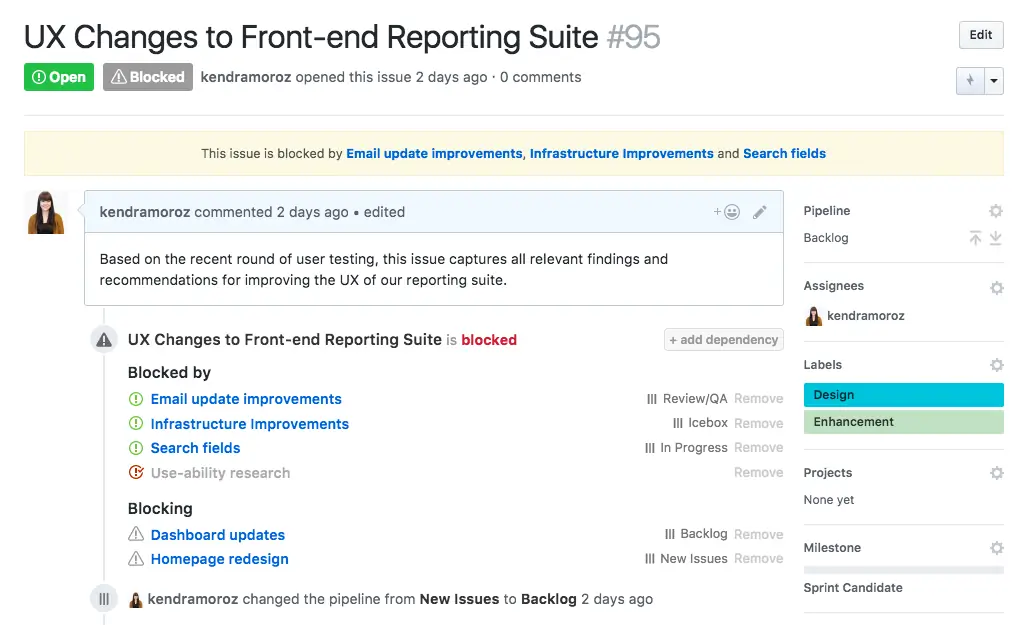Screen dimensions: 1033x625
Task: Click the closed issue icon beside Use-ability research
Action: [136, 472]
